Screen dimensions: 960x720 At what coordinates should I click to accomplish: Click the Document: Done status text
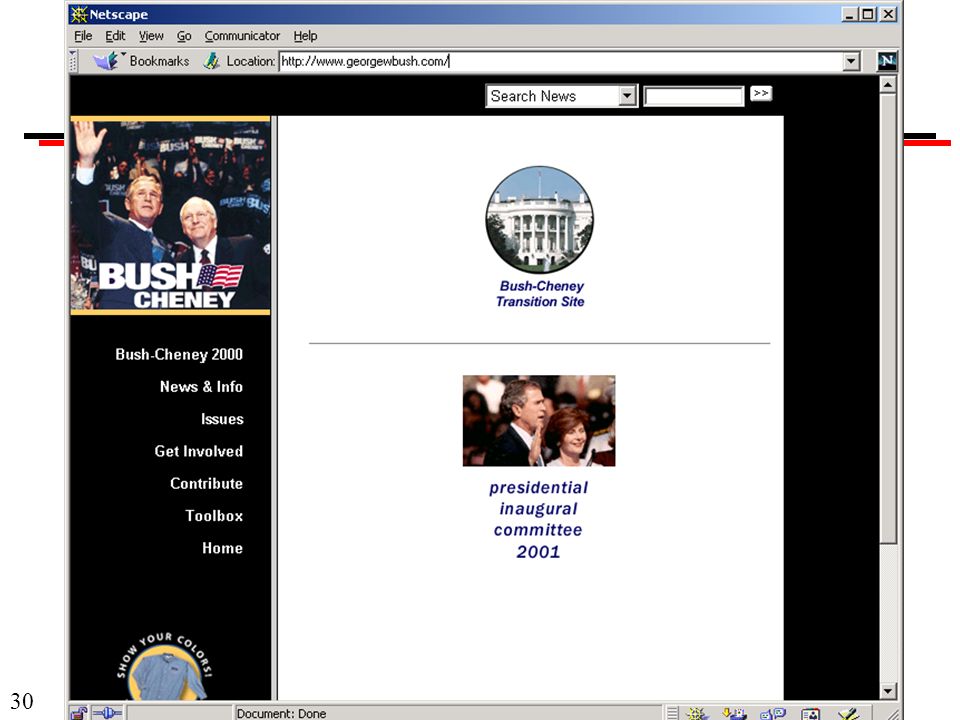281,713
